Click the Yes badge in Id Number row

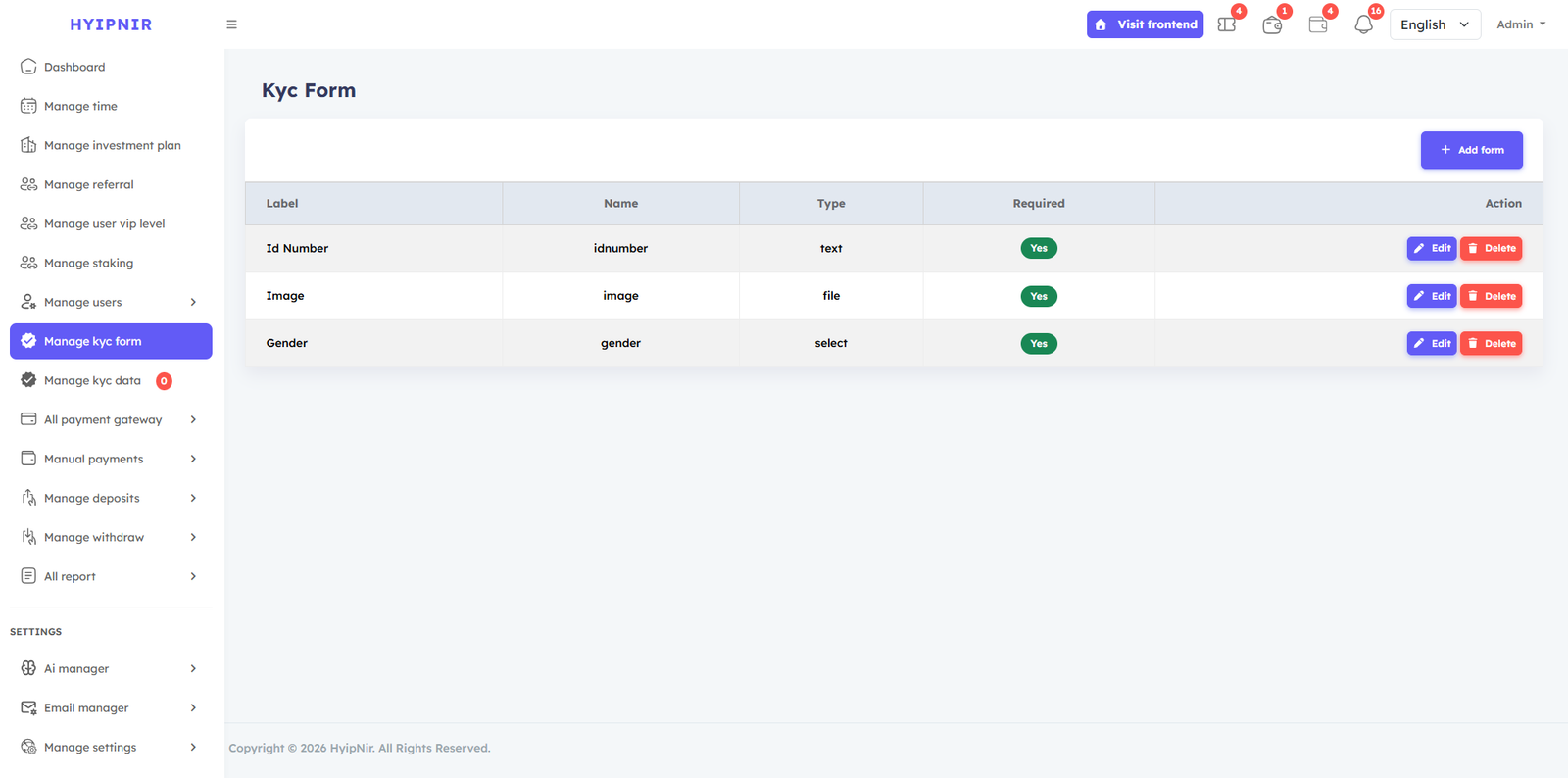point(1039,248)
